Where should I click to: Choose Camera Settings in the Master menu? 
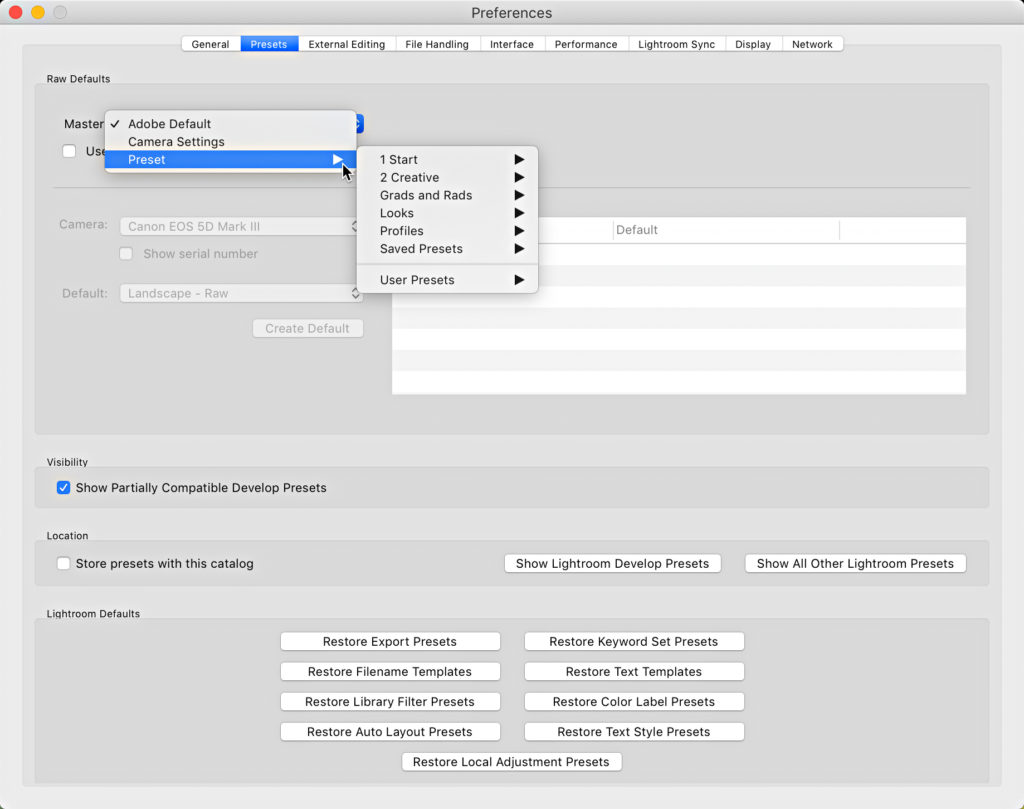pyautogui.click(x=231, y=142)
